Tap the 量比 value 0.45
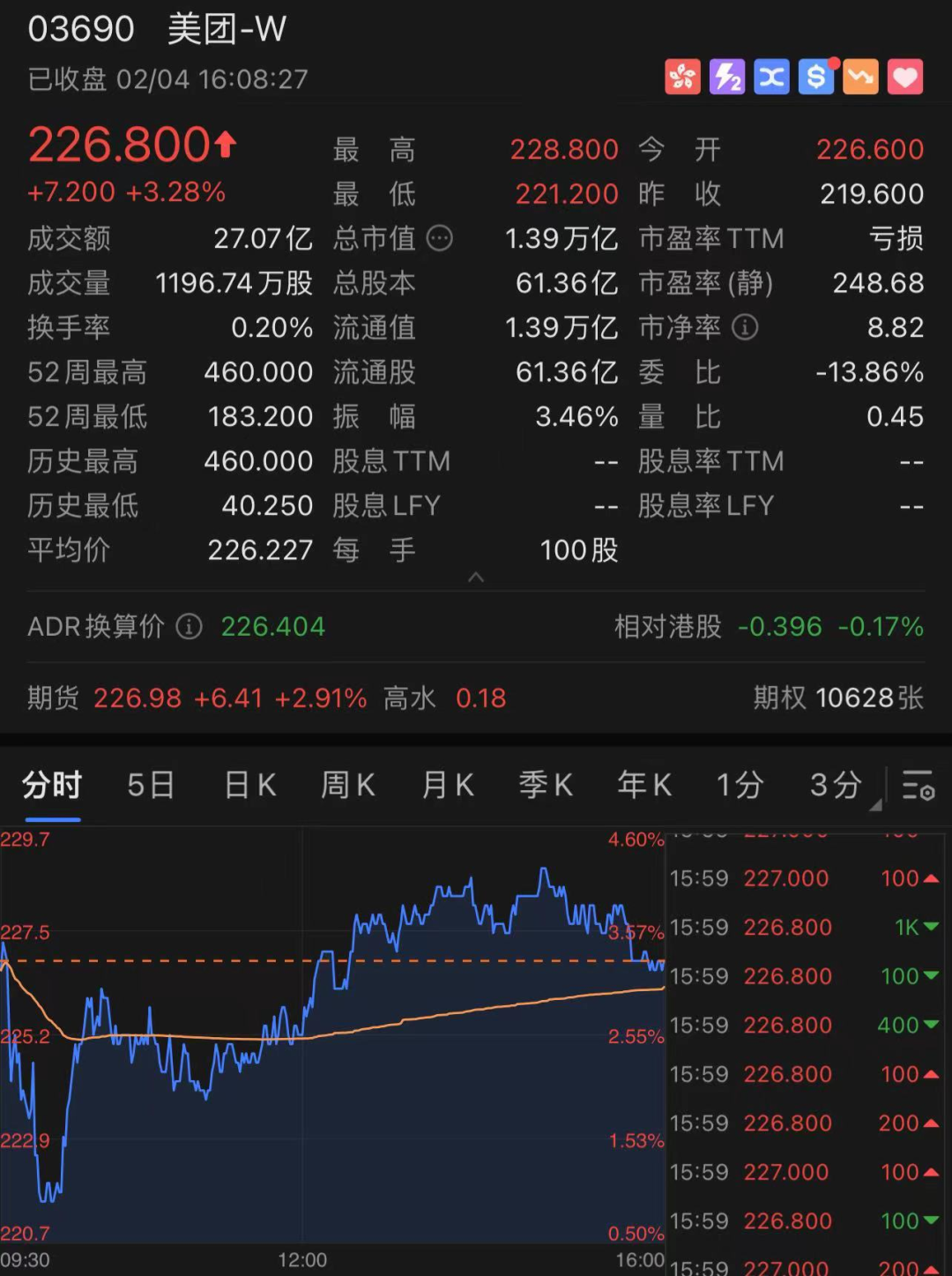Viewport: 952px width, 1276px height. click(896, 416)
